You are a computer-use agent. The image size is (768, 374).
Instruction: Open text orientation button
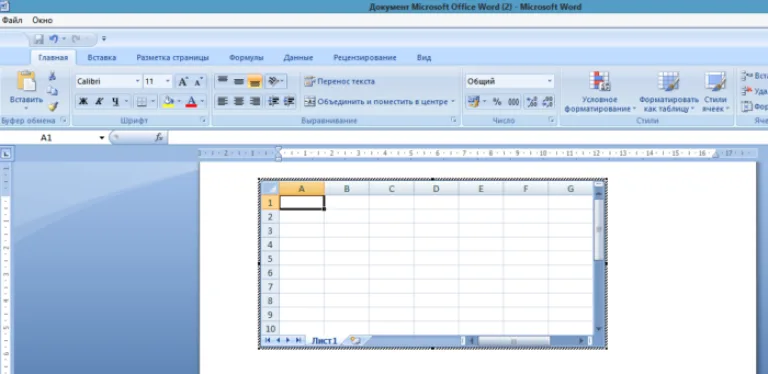[275, 81]
